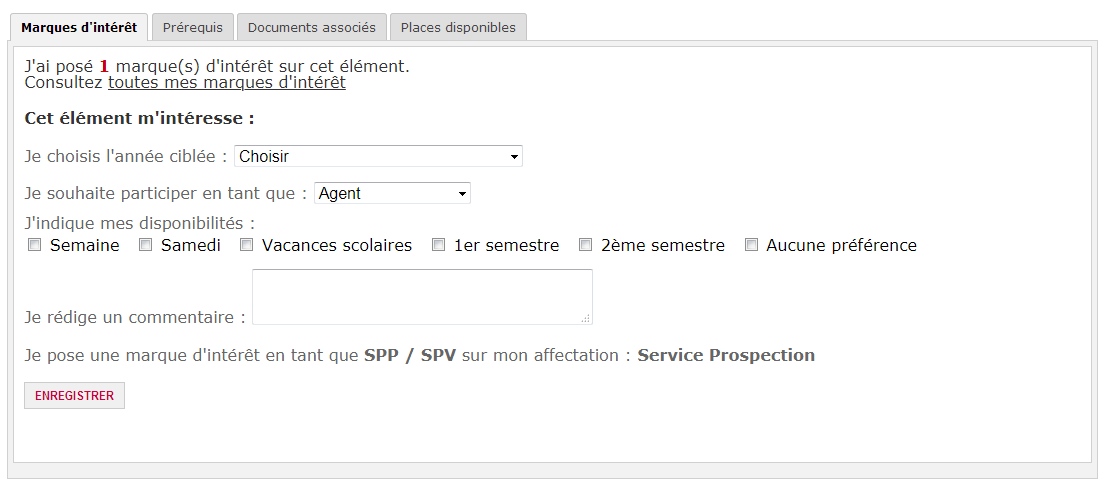Click the ENREGISTRER button
The image size is (1109, 486).
coord(74,395)
